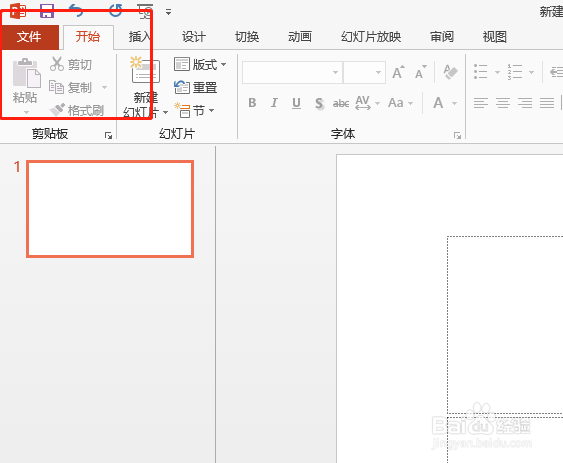Click Increase Font Size icon
Image resolution: width=563 pixels, height=463 pixels.
coord(398,73)
